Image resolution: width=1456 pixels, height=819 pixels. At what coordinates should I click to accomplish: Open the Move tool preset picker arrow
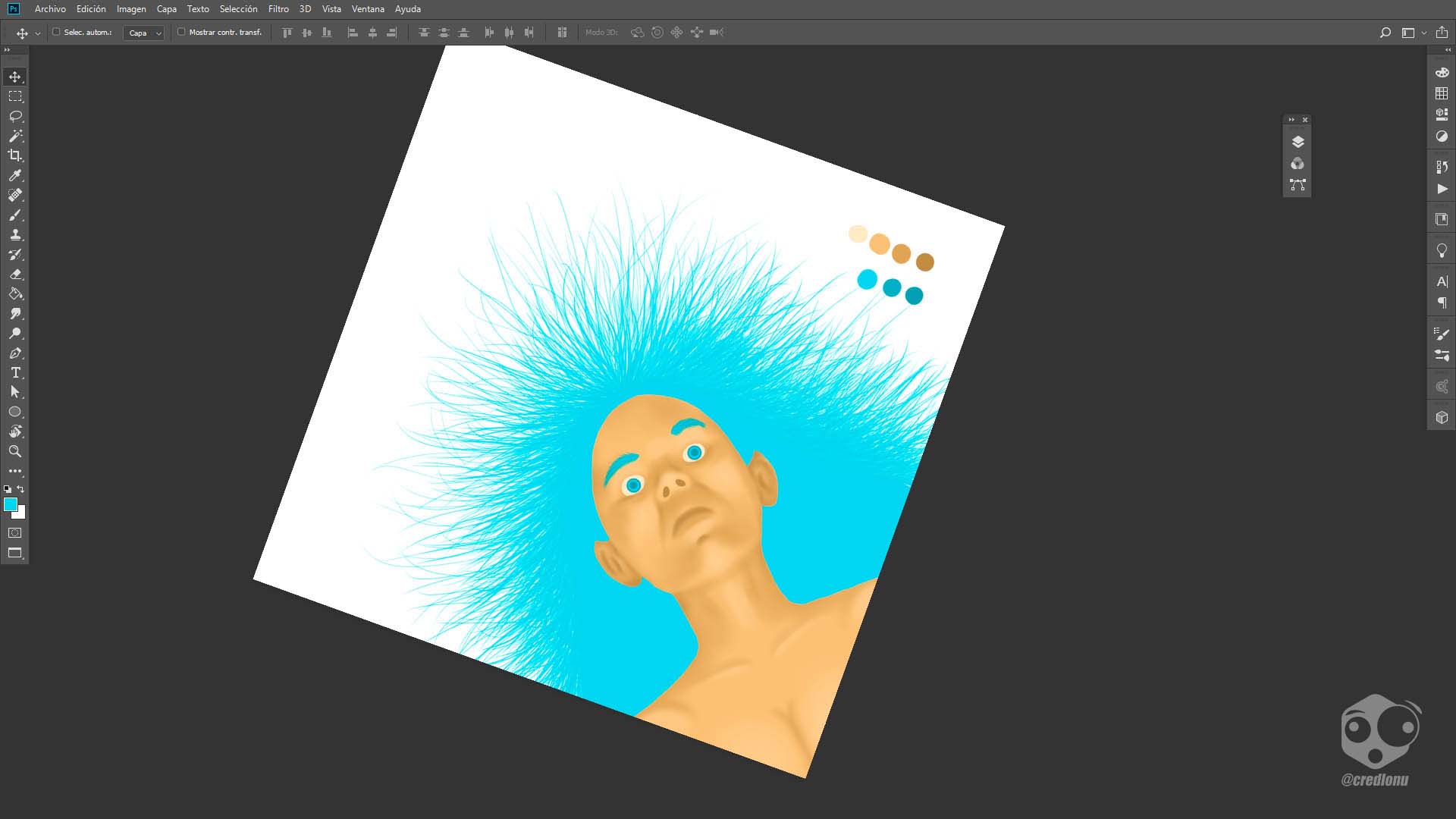38,33
